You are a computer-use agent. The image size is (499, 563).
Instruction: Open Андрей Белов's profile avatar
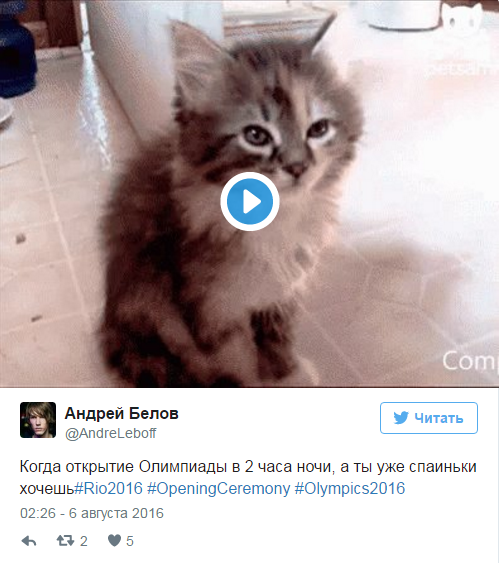point(38,420)
